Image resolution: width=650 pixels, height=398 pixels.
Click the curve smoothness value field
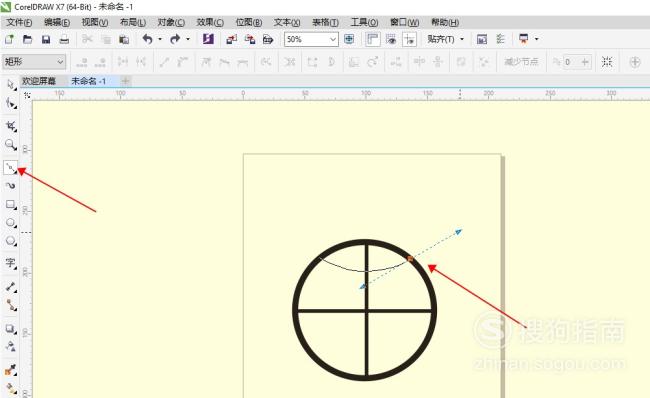point(571,62)
